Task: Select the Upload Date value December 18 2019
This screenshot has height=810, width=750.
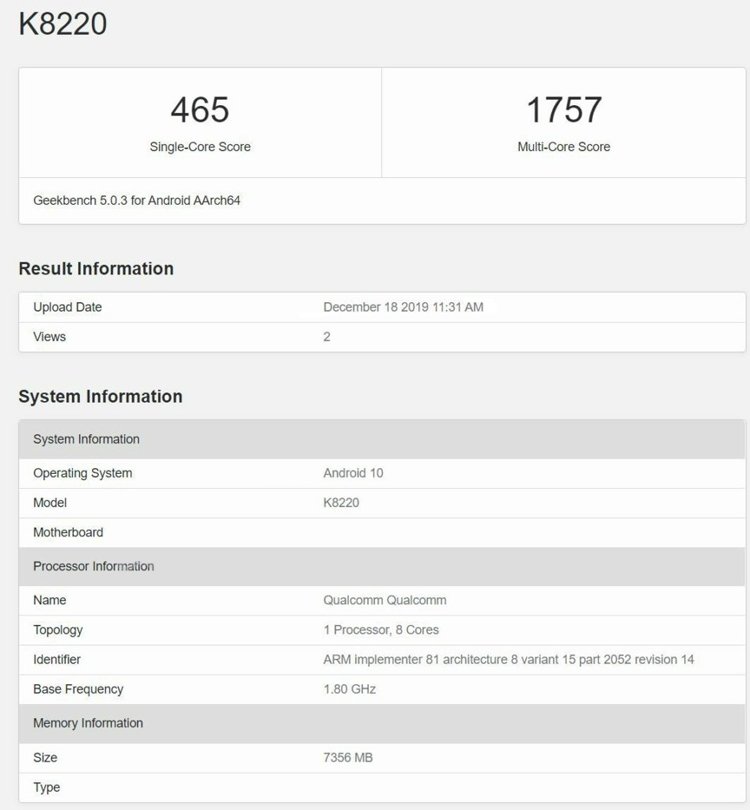Action: click(x=403, y=307)
